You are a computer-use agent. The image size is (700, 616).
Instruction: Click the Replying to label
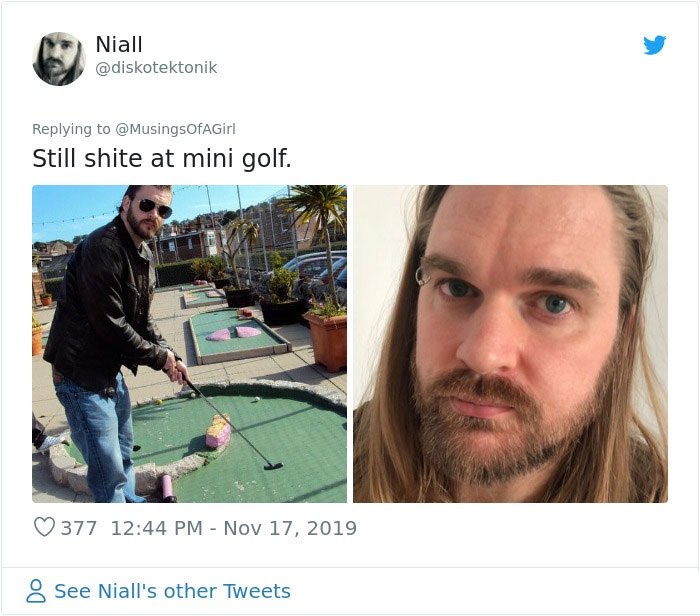point(71,129)
